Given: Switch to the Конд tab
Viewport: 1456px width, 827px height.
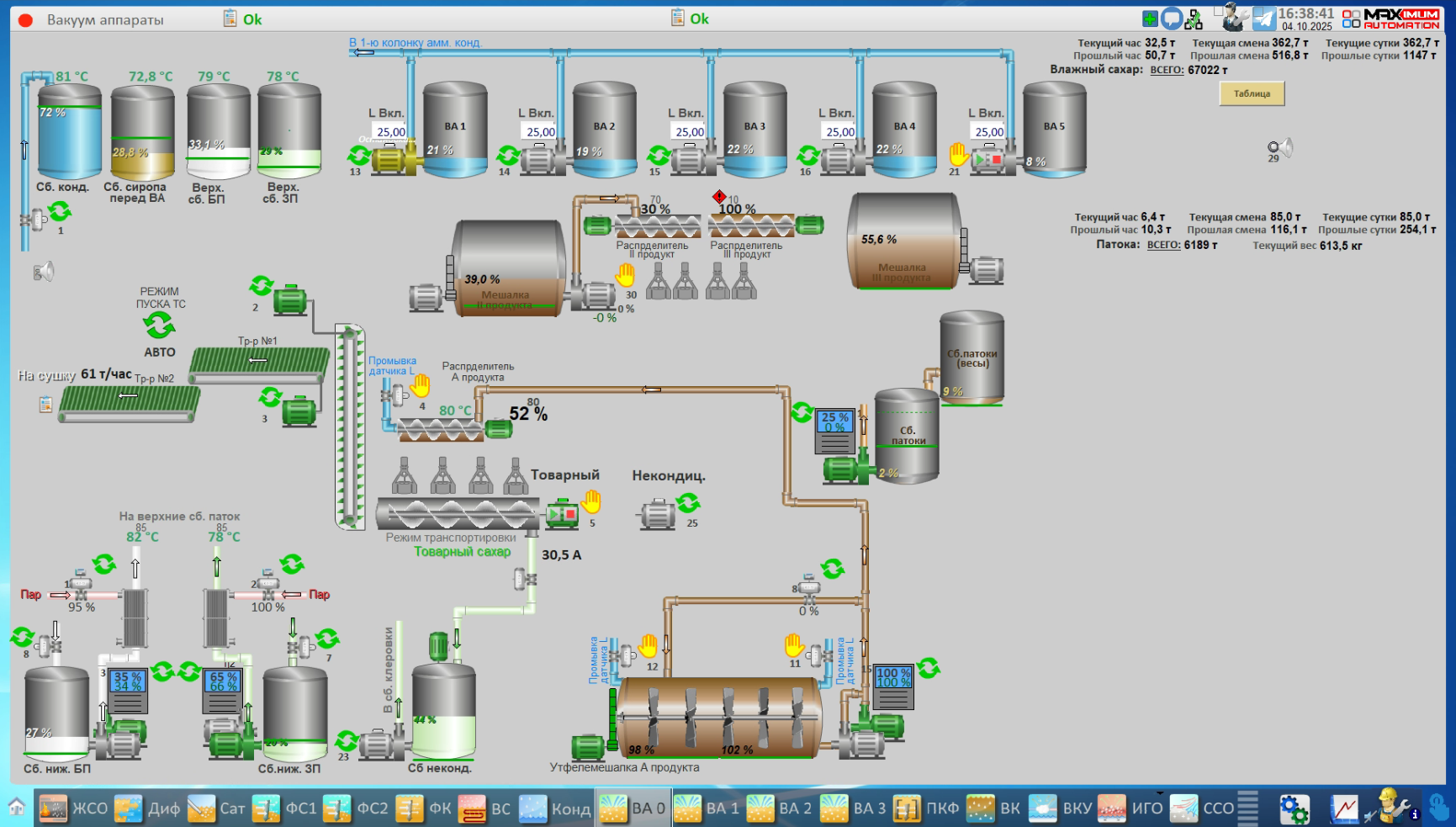Looking at the screenshot, I should point(556,808).
